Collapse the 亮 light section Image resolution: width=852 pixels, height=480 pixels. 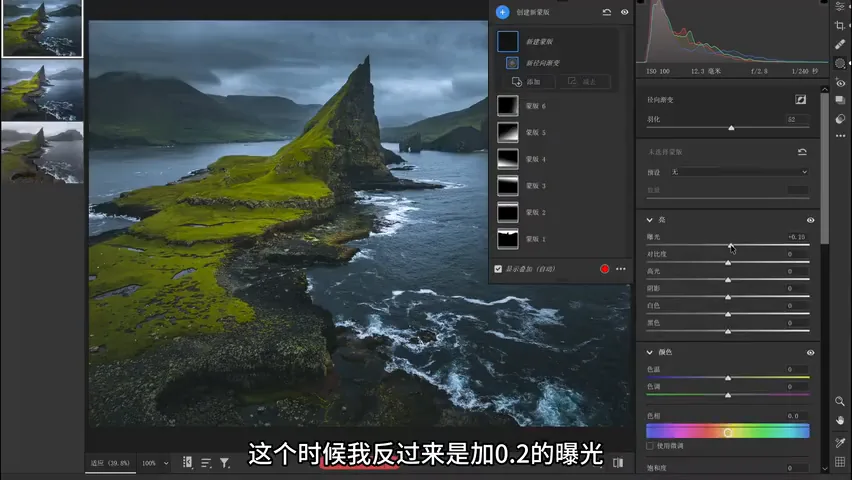pyautogui.click(x=649, y=220)
